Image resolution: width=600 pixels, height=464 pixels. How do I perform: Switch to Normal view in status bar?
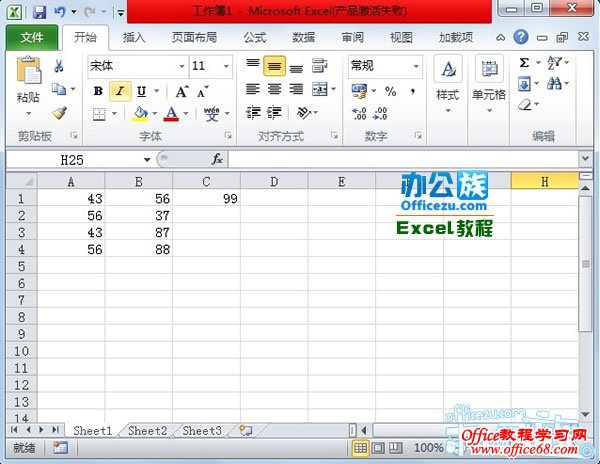pyautogui.click(x=360, y=448)
